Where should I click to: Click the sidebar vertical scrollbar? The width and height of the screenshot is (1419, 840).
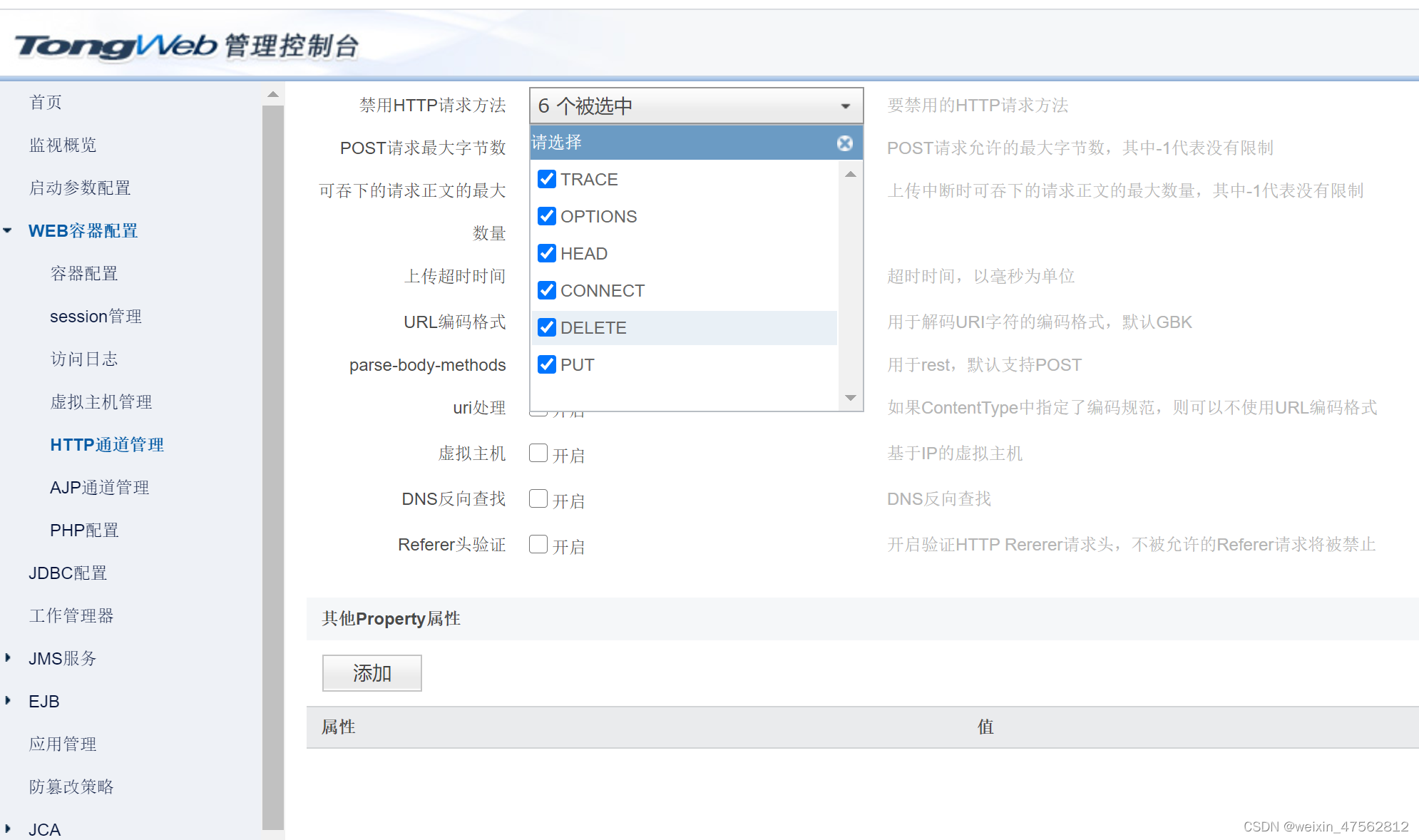(x=272, y=463)
